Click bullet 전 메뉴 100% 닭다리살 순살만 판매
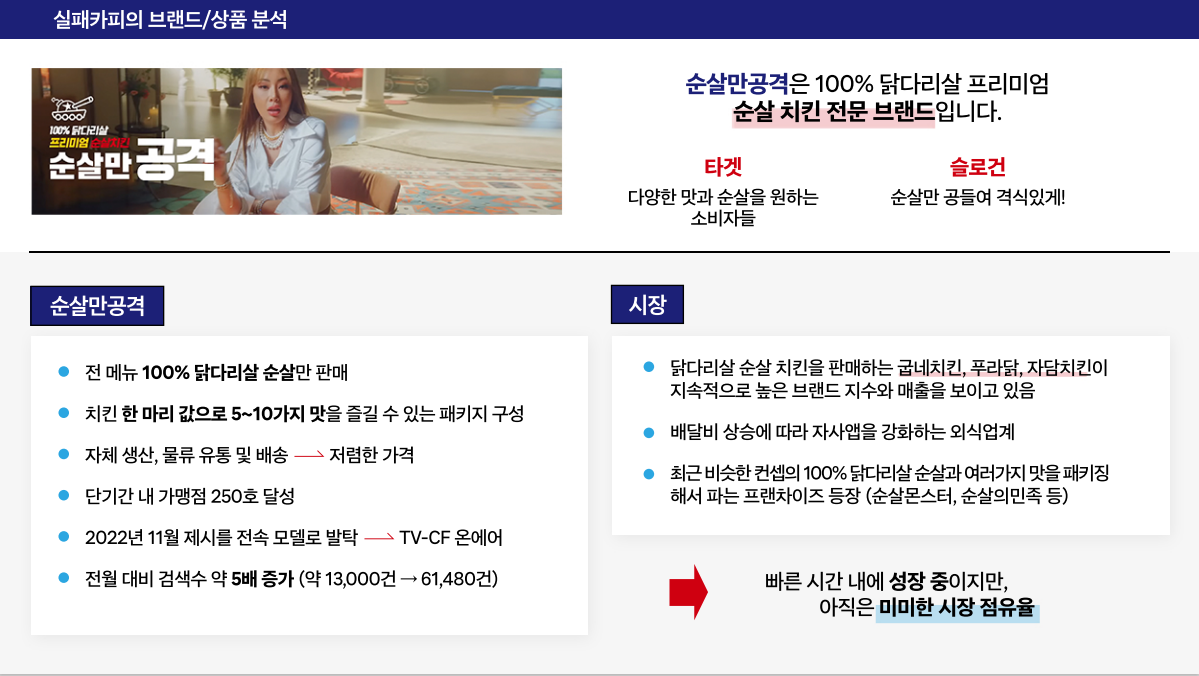 pos(216,372)
